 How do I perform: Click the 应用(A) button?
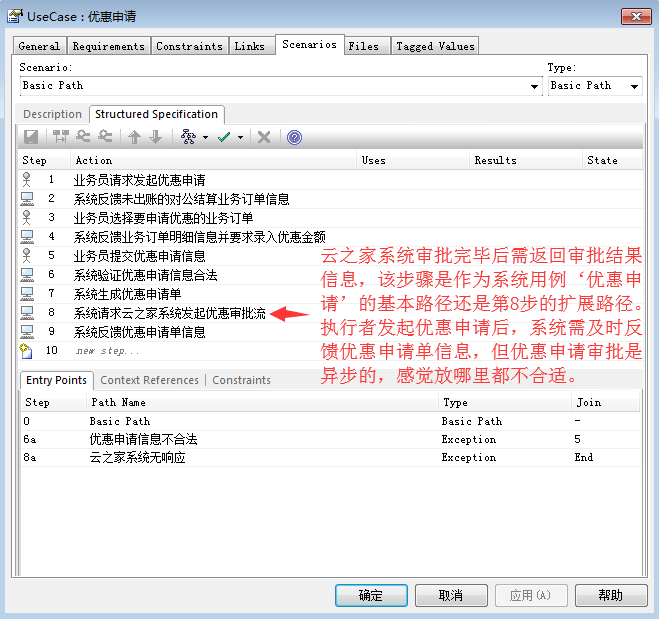click(x=531, y=595)
